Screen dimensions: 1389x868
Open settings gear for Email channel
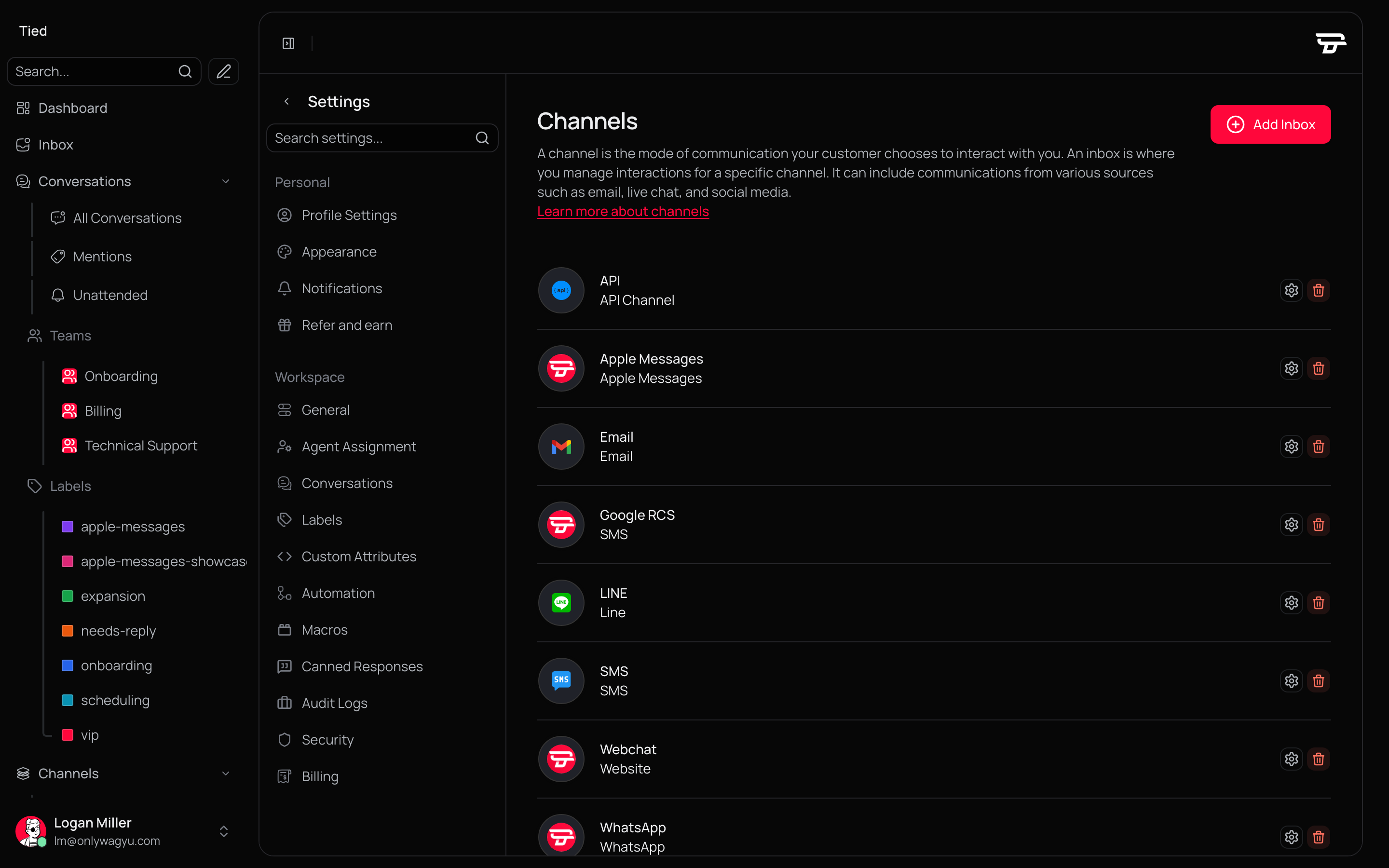click(1291, 447)
